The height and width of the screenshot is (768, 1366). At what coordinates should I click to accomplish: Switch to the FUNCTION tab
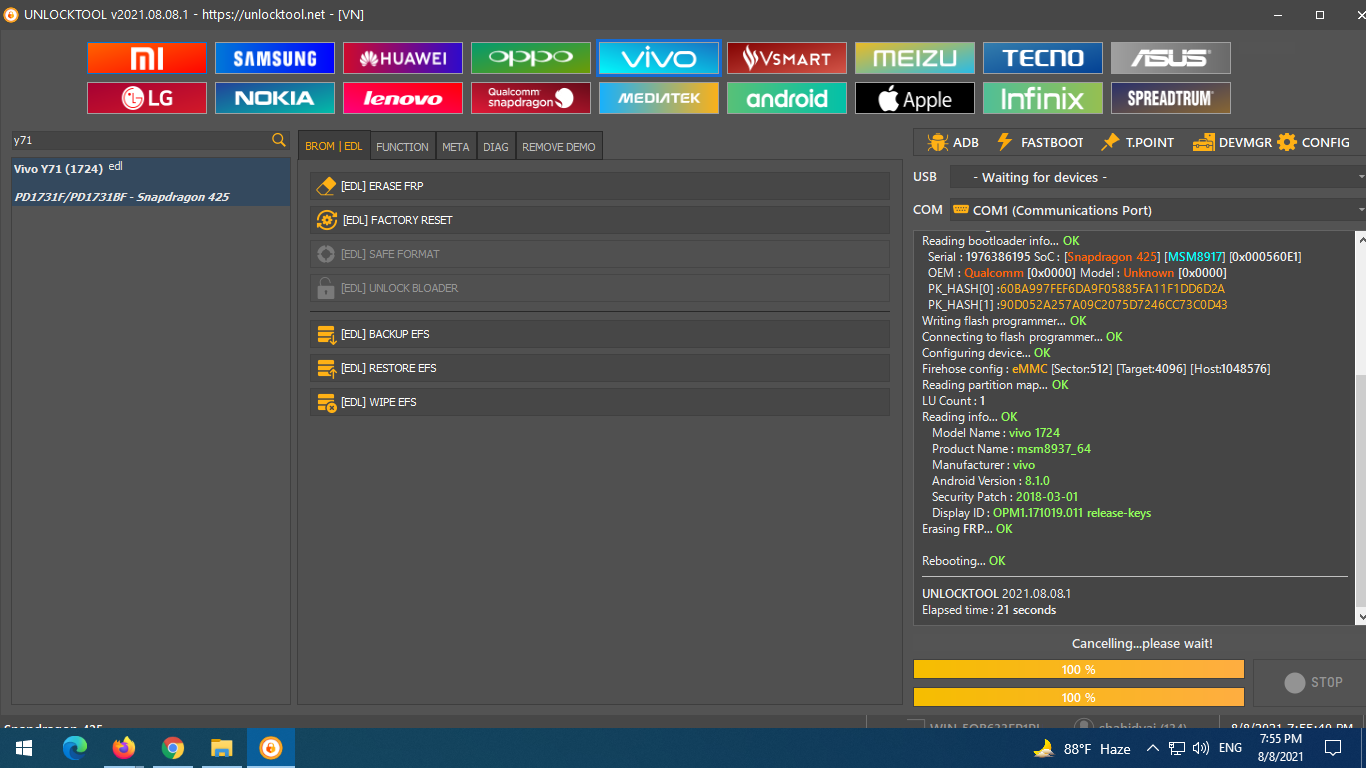pos(402,146)
